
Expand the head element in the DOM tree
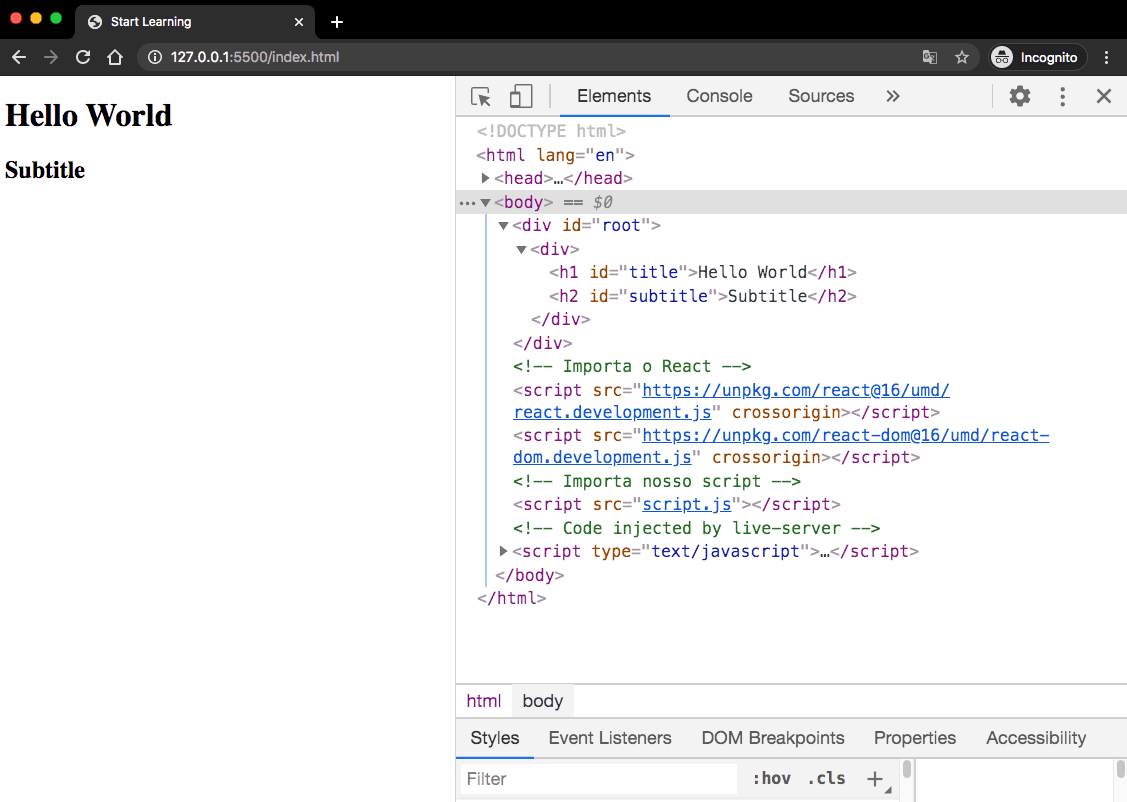pos(485,178)
